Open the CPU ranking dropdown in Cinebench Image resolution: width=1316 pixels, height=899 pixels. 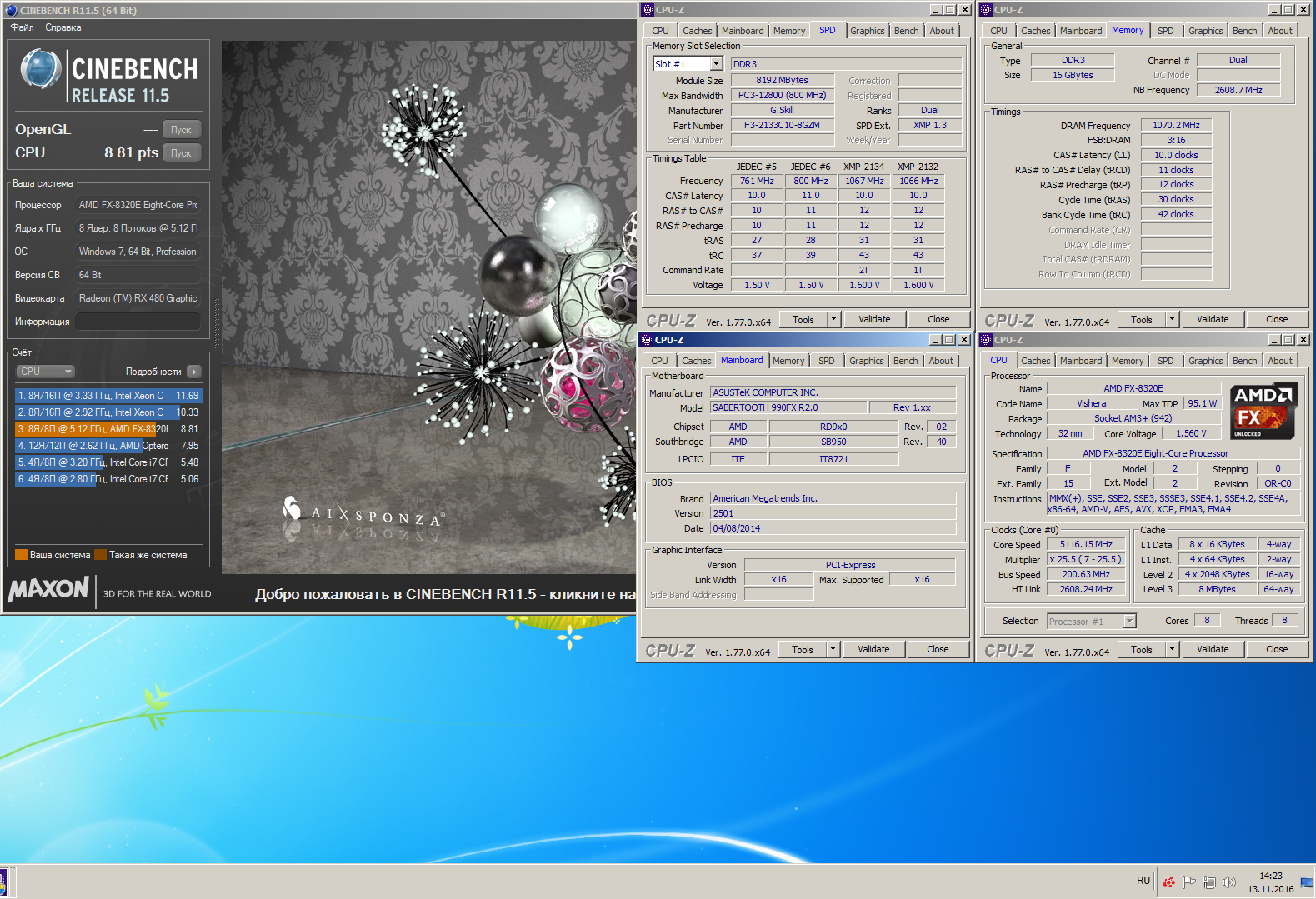[46, 372]
